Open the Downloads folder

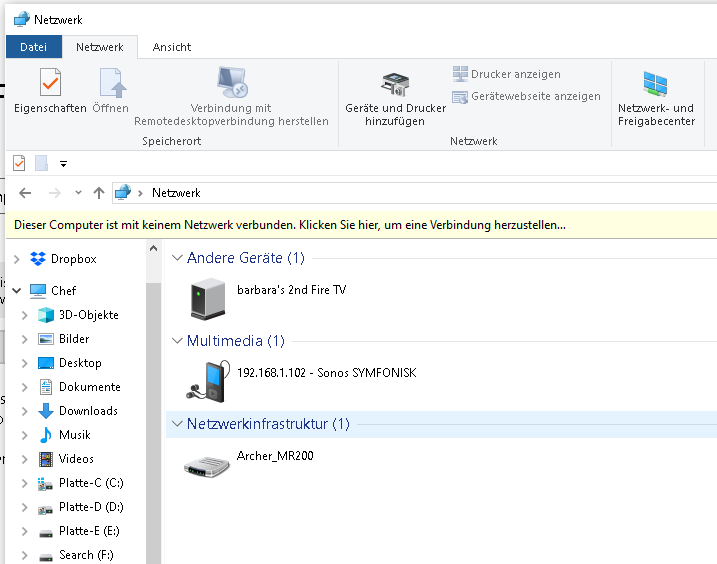point(78,411)
